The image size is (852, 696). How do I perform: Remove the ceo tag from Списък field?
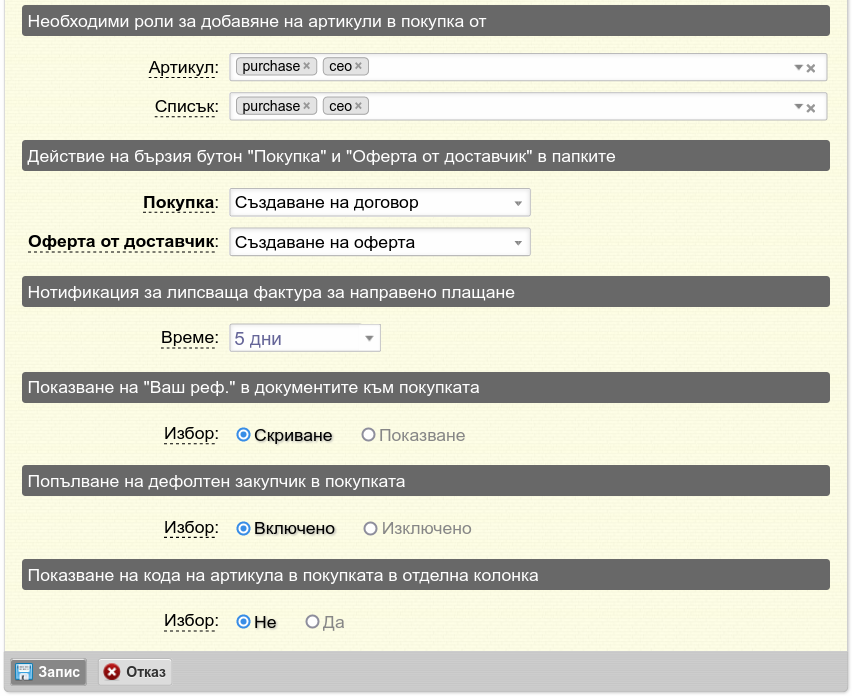click(x=358, y=105)
